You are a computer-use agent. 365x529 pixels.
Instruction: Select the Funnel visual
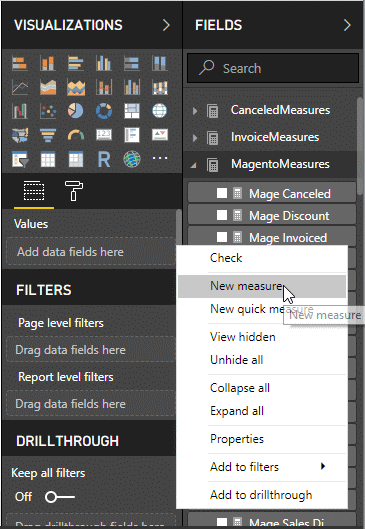[48, 135]
